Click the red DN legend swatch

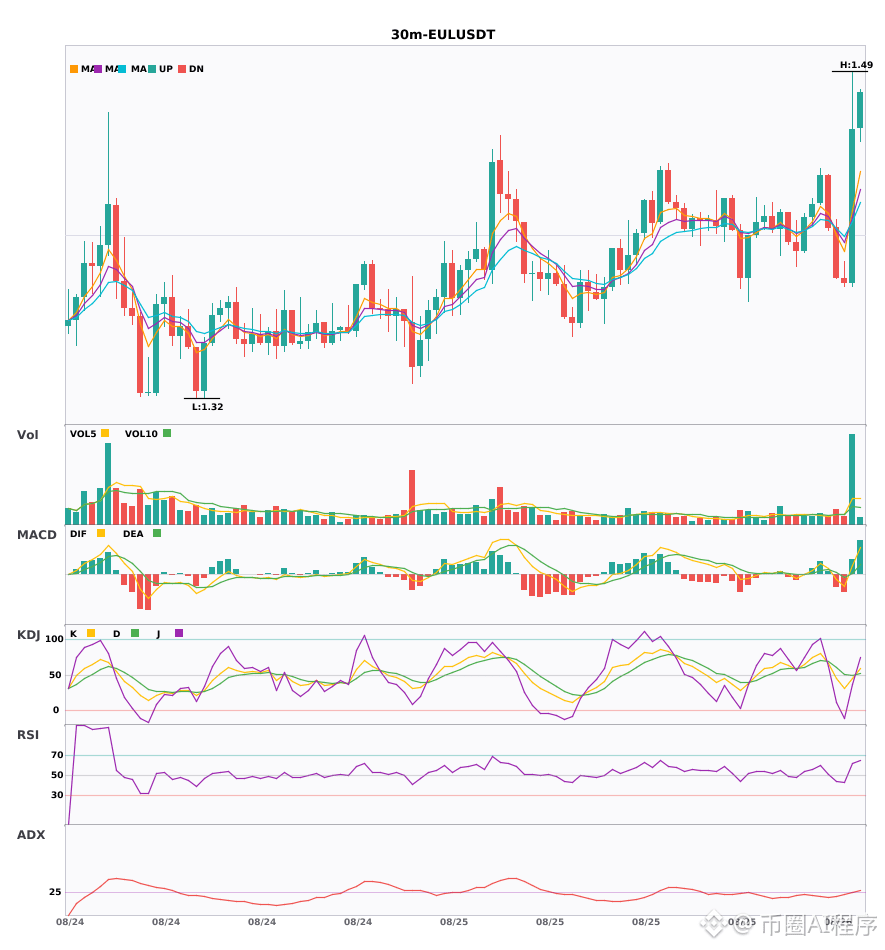182,69
